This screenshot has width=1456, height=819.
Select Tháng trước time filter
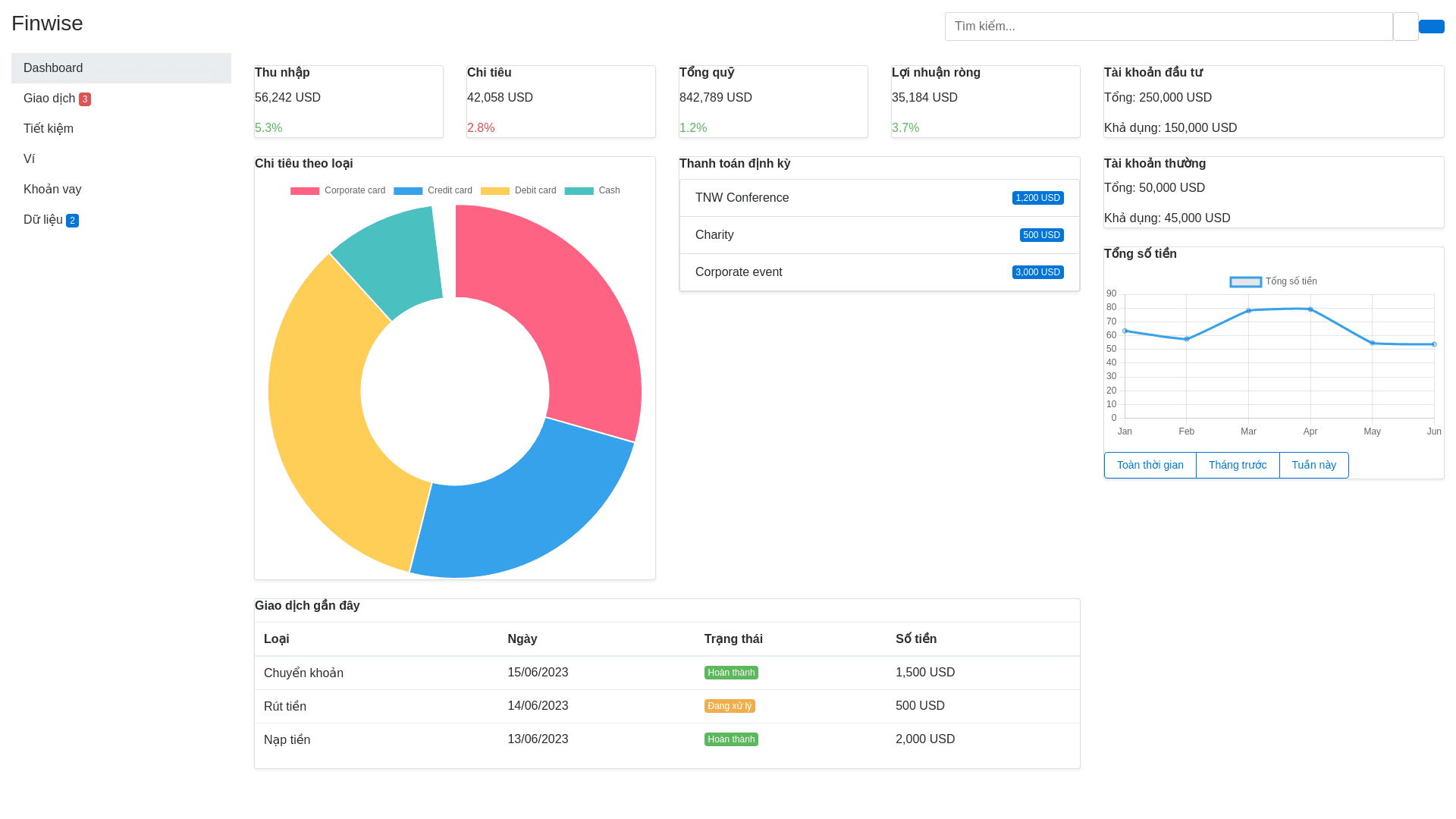pos(1237,465)
